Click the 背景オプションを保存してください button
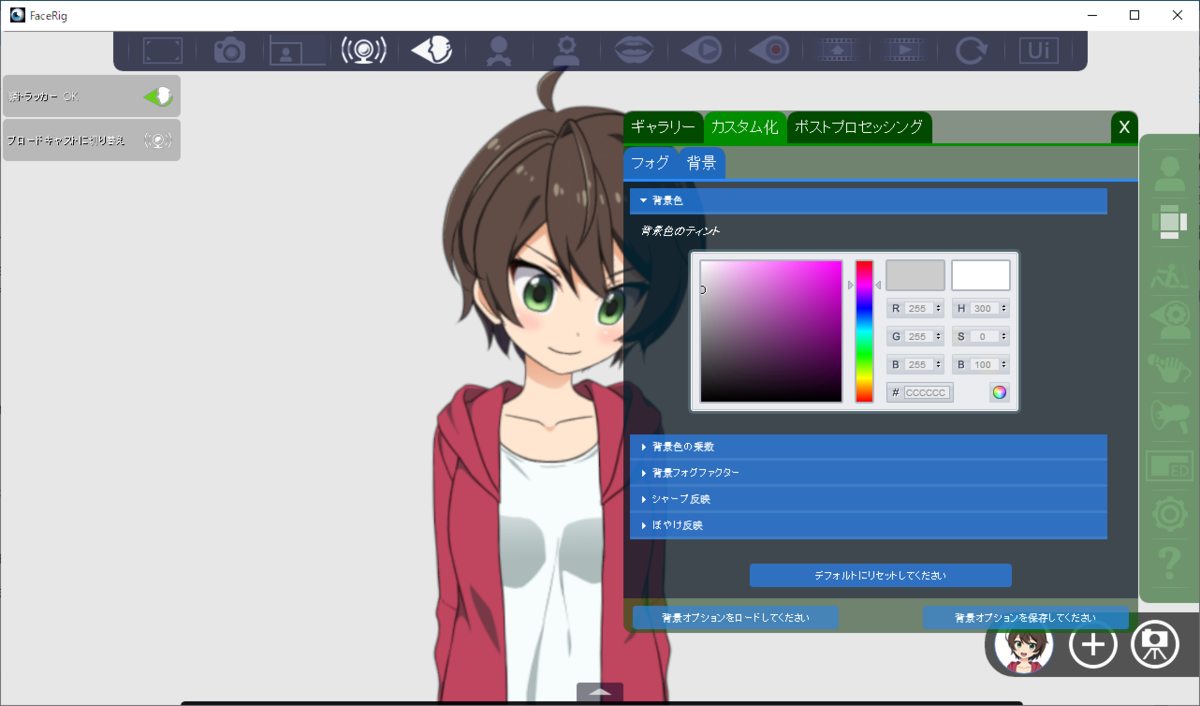 [1025, 618]
